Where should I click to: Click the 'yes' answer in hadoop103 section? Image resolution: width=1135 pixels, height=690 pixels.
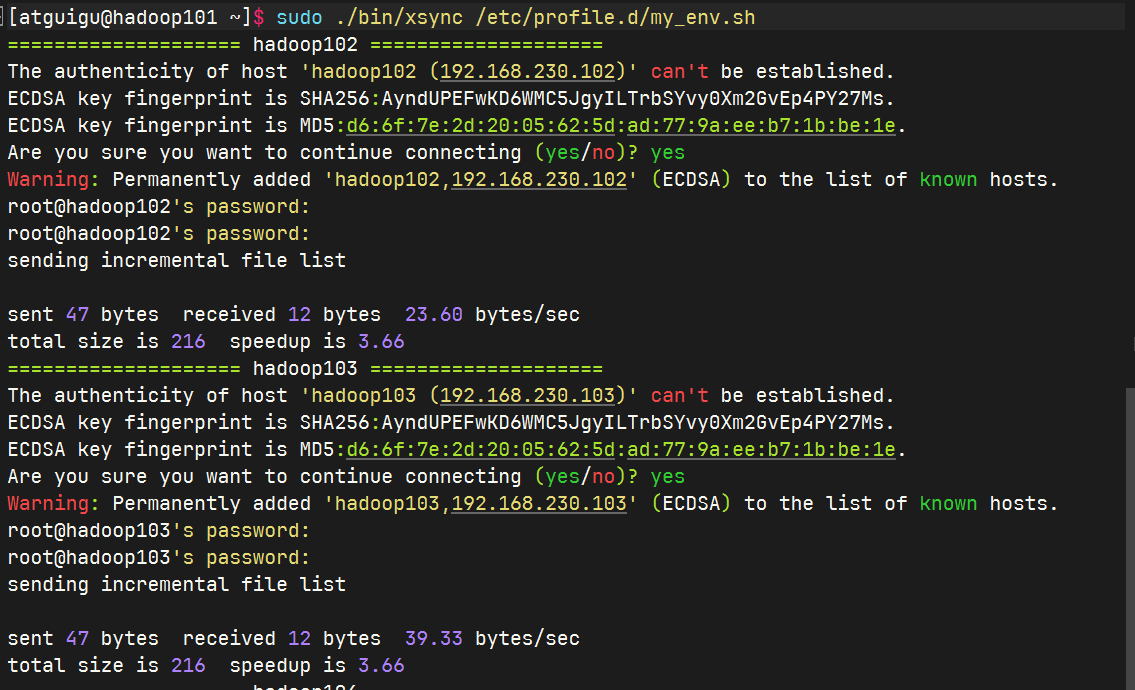click(x=667, y=476)
